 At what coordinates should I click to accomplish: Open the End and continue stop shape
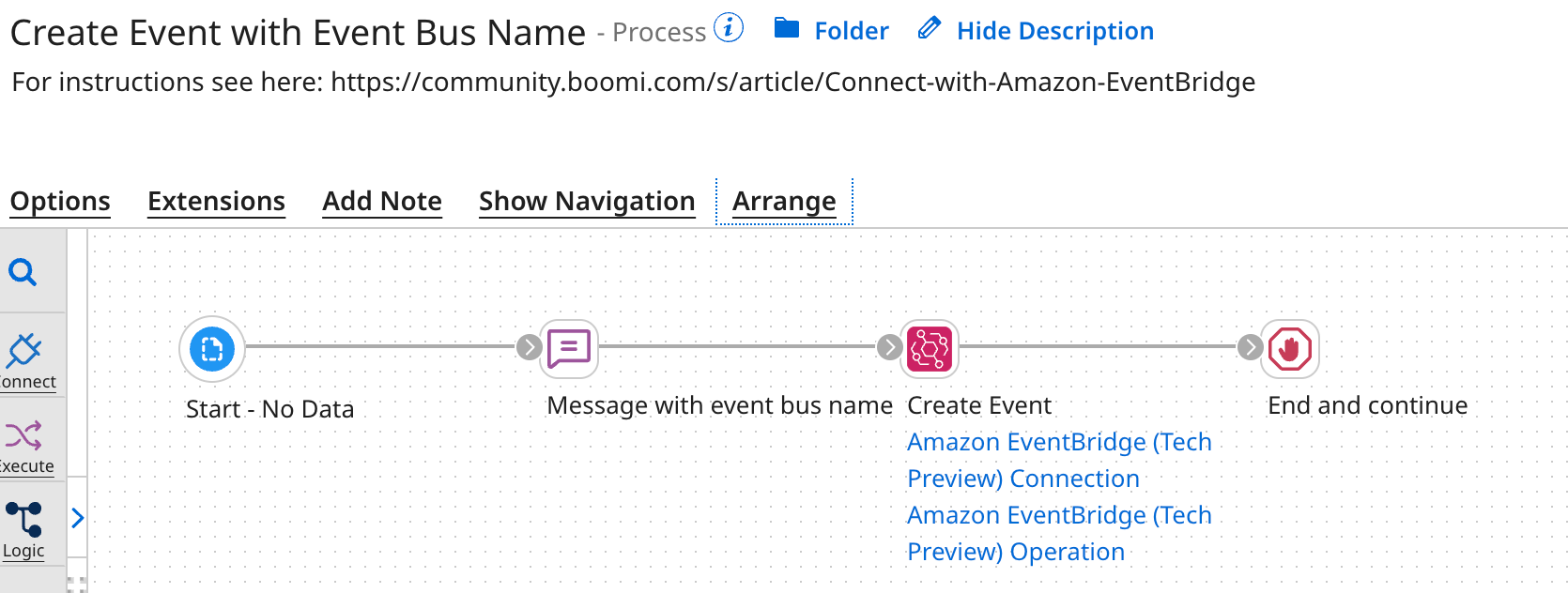click(1289, 348)
